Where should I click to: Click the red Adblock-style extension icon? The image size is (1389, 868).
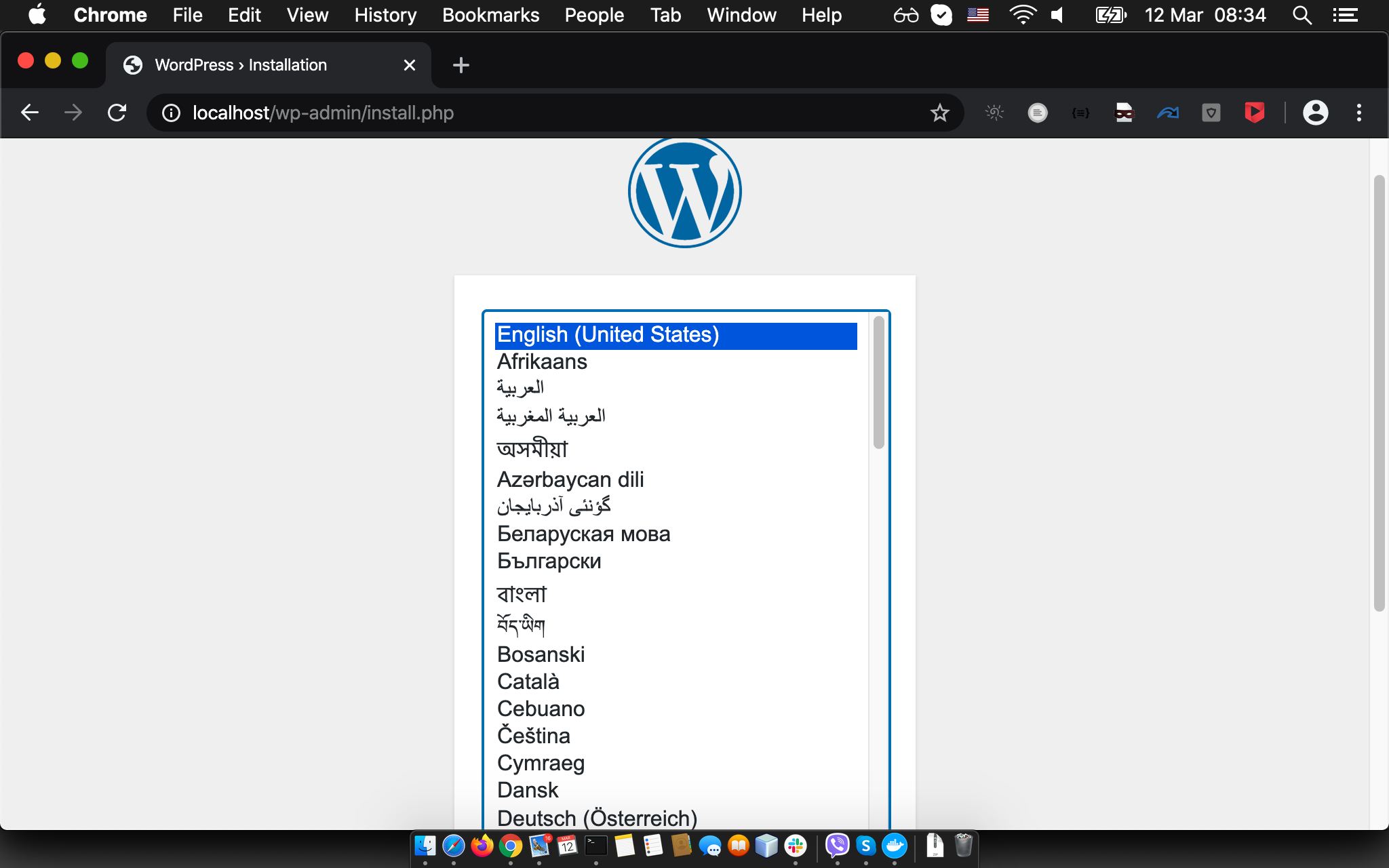1254,113
